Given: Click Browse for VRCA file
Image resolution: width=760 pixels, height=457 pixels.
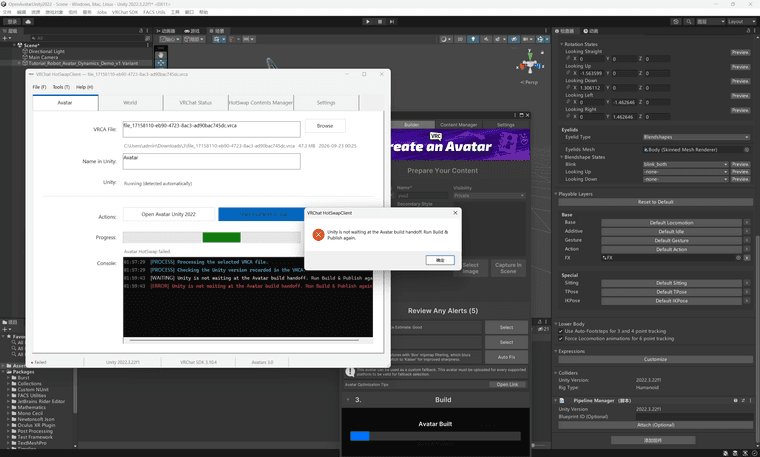Looking at the screenshot, I should [325, 126].
